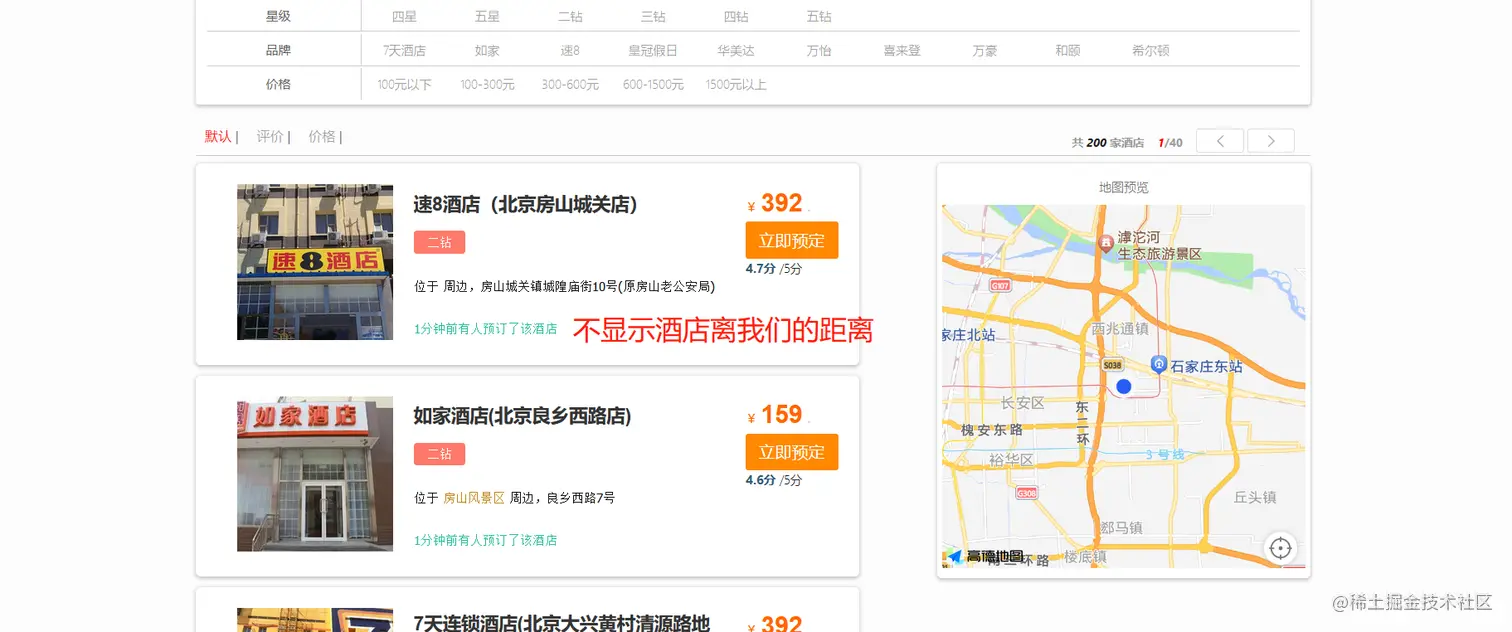Select the 如家 brand filter
Screen dimensions: 1512x632
tap(487, 51)
